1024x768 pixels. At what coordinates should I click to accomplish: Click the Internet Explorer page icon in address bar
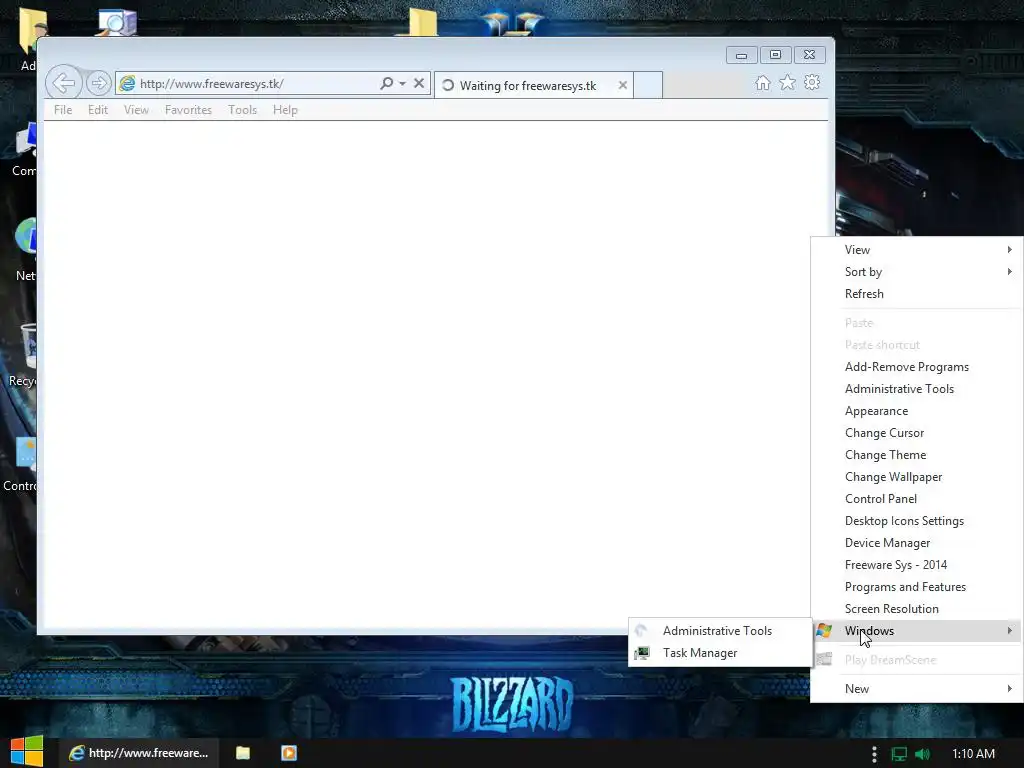pyautogui.click(x=127, y=84)
